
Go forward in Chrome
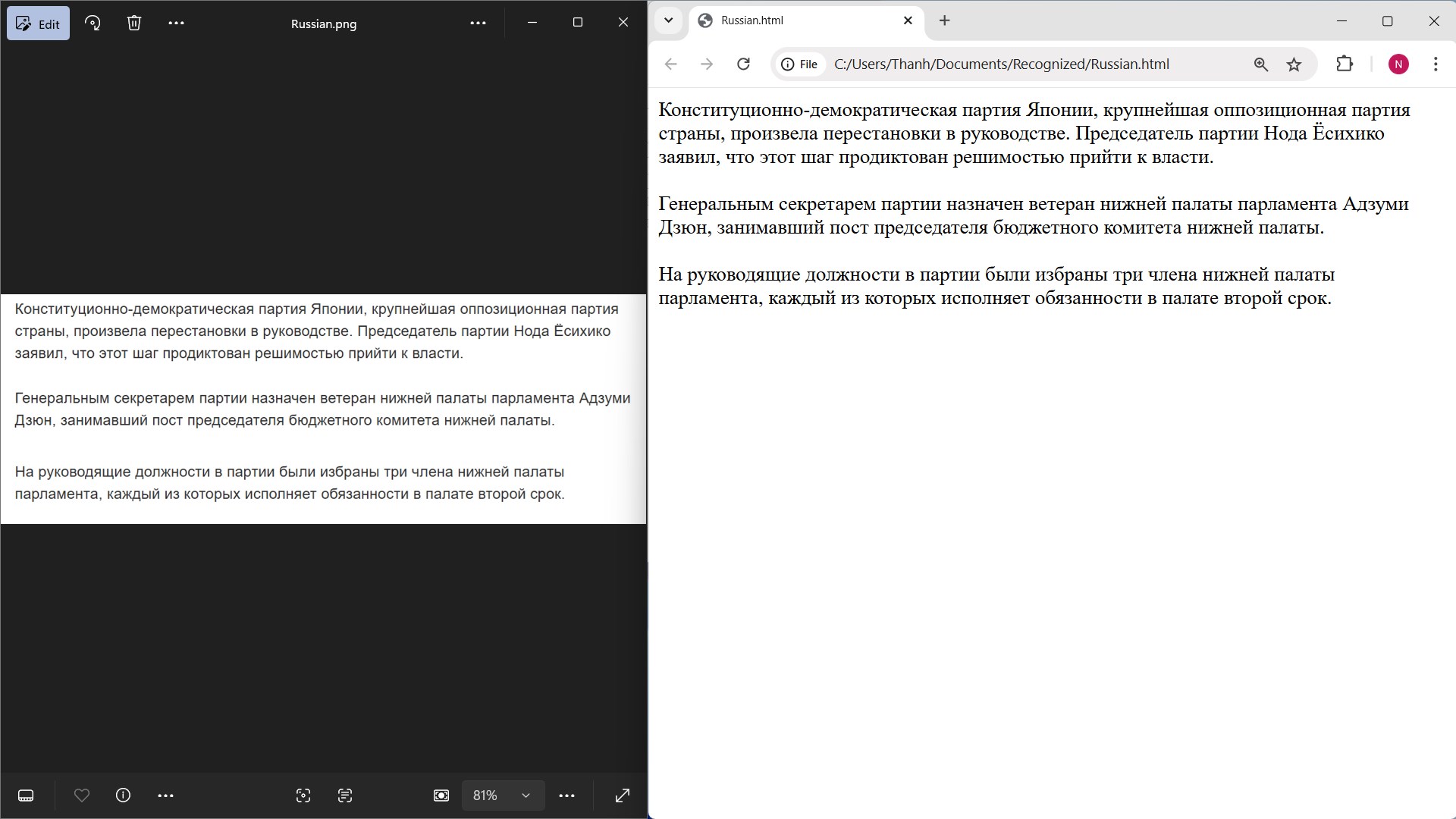coord(707,64)
